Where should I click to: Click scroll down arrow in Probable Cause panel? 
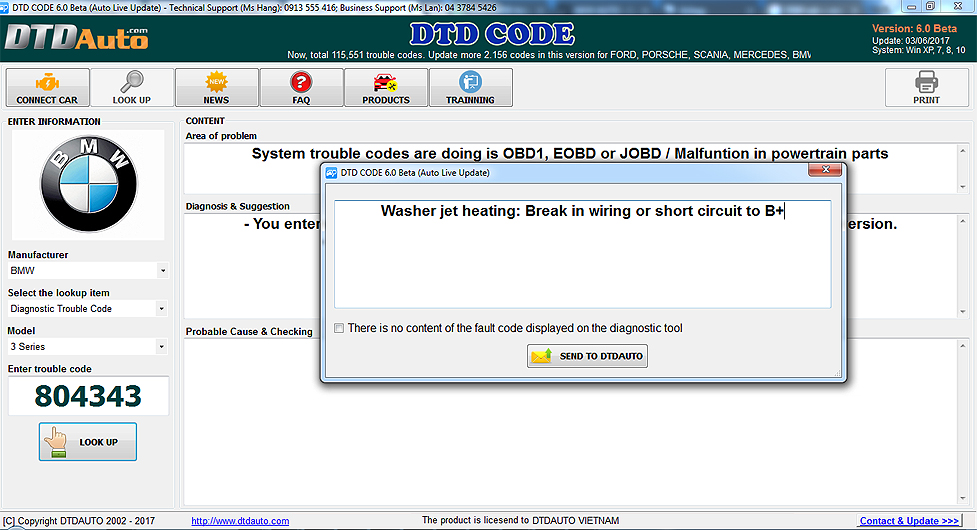(963, 498)
